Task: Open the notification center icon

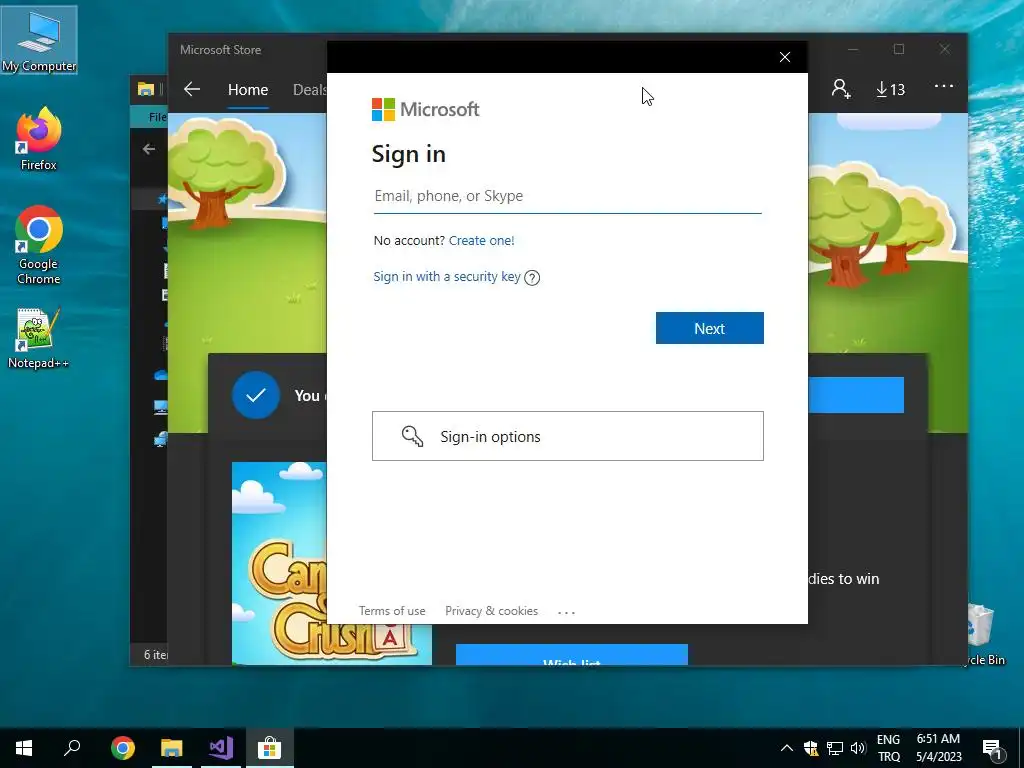Action: [x=992, y=748]
